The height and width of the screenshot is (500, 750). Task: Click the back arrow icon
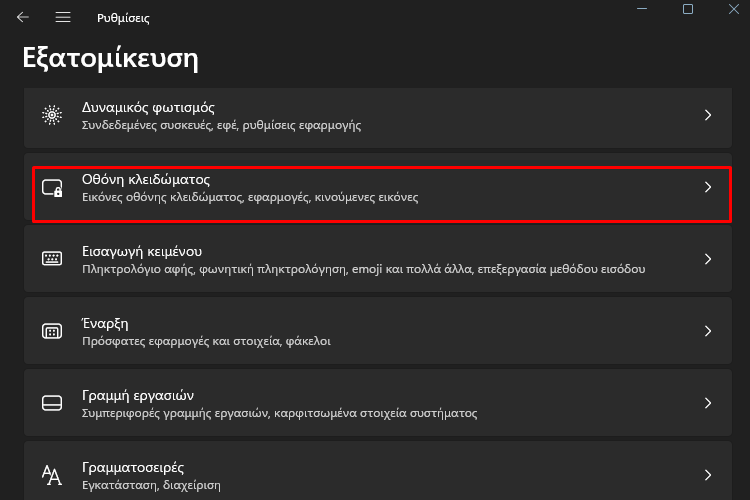pos(22,18)
